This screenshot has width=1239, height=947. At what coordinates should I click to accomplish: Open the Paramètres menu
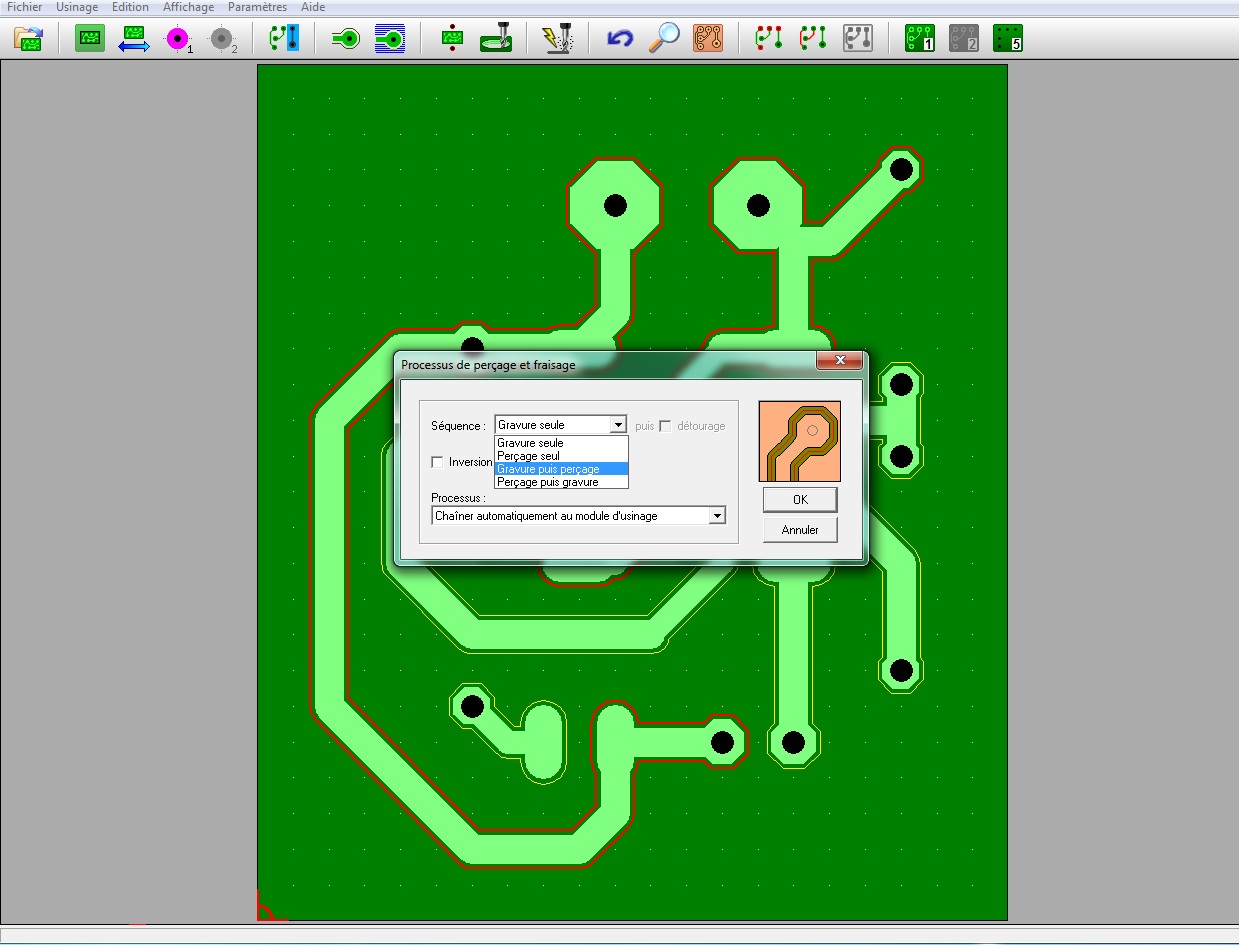coord(257,7)
